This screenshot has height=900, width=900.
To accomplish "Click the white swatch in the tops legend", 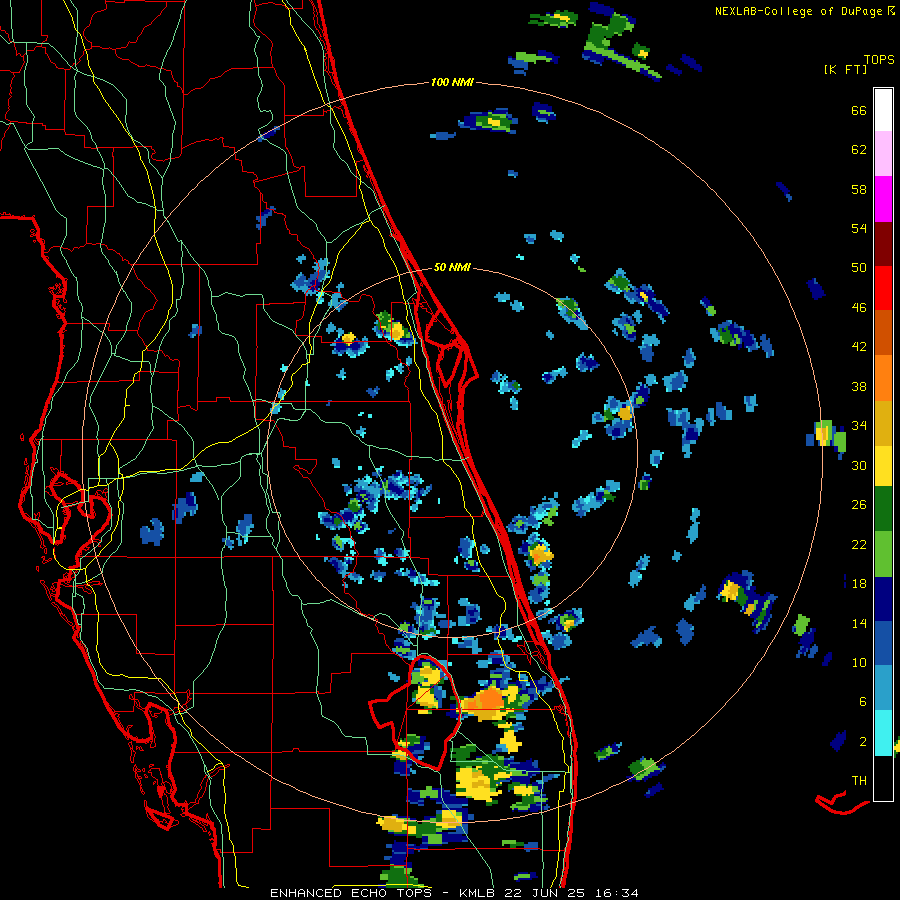I will point(883,110).
